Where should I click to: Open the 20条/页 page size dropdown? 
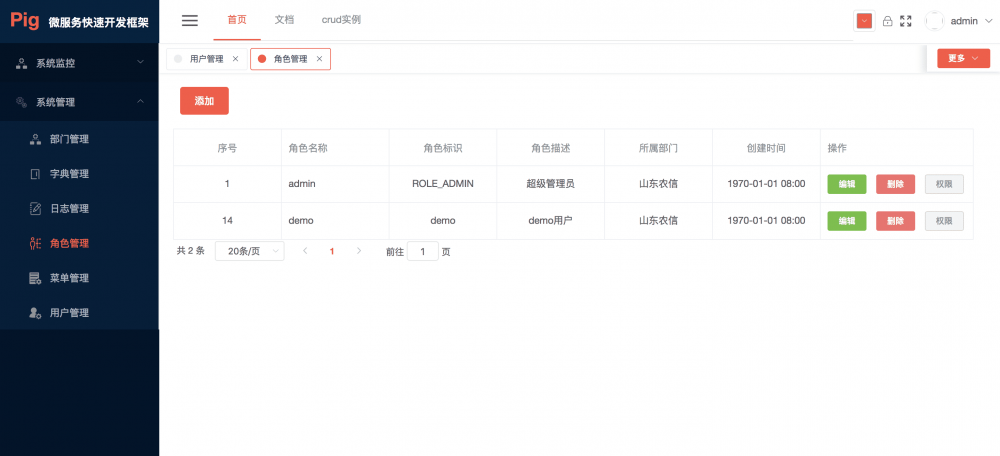coord(249,251)
